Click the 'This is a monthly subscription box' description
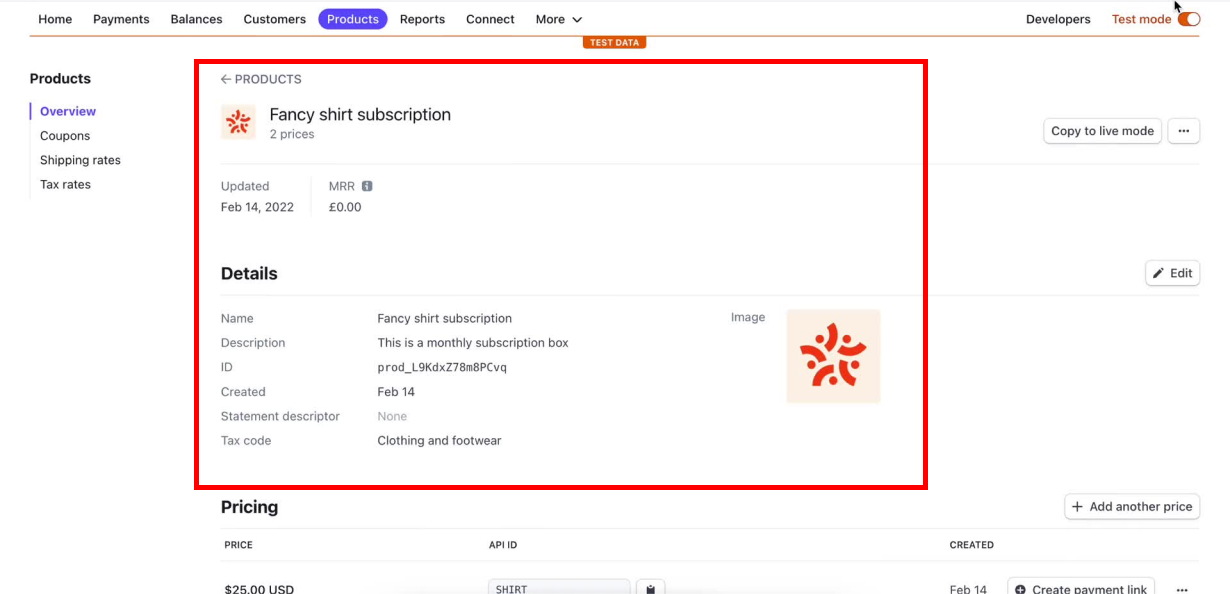The height and width of the screenshot is (594, 1230). (x=473, y=343)
